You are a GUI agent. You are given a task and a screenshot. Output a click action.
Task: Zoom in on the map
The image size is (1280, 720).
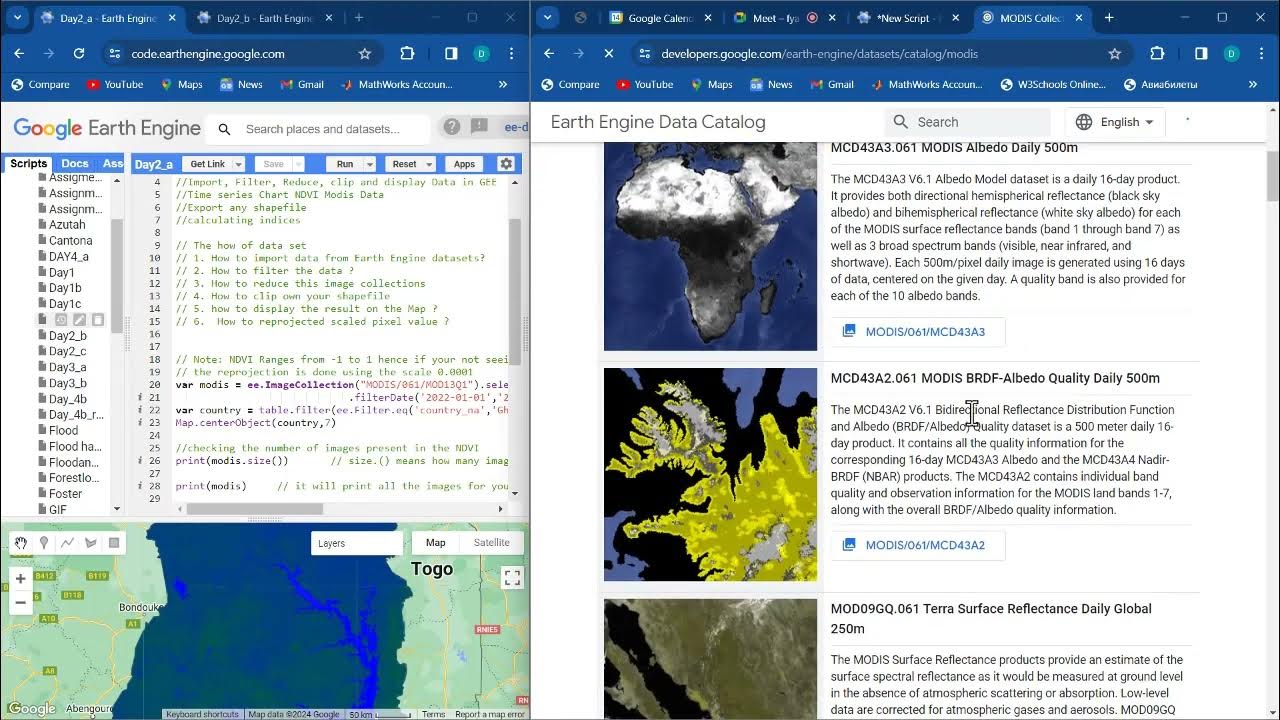click(x=20, y=578)
